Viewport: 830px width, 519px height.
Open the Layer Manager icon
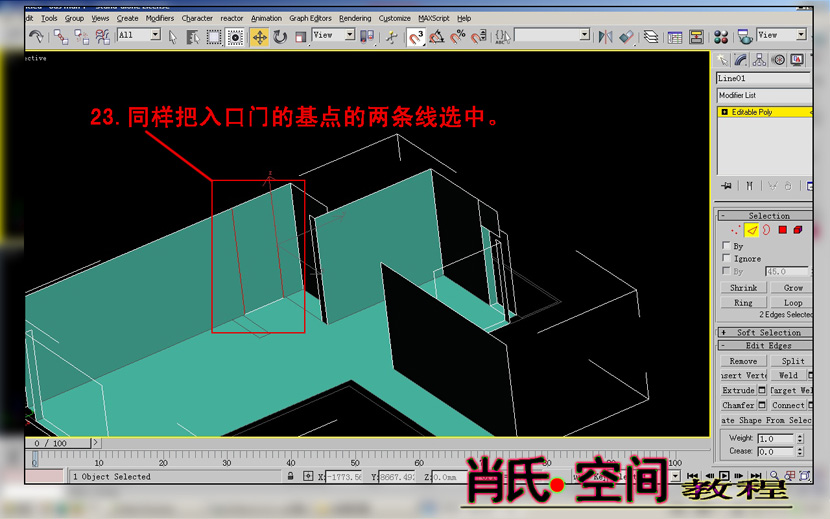point(651,37)
